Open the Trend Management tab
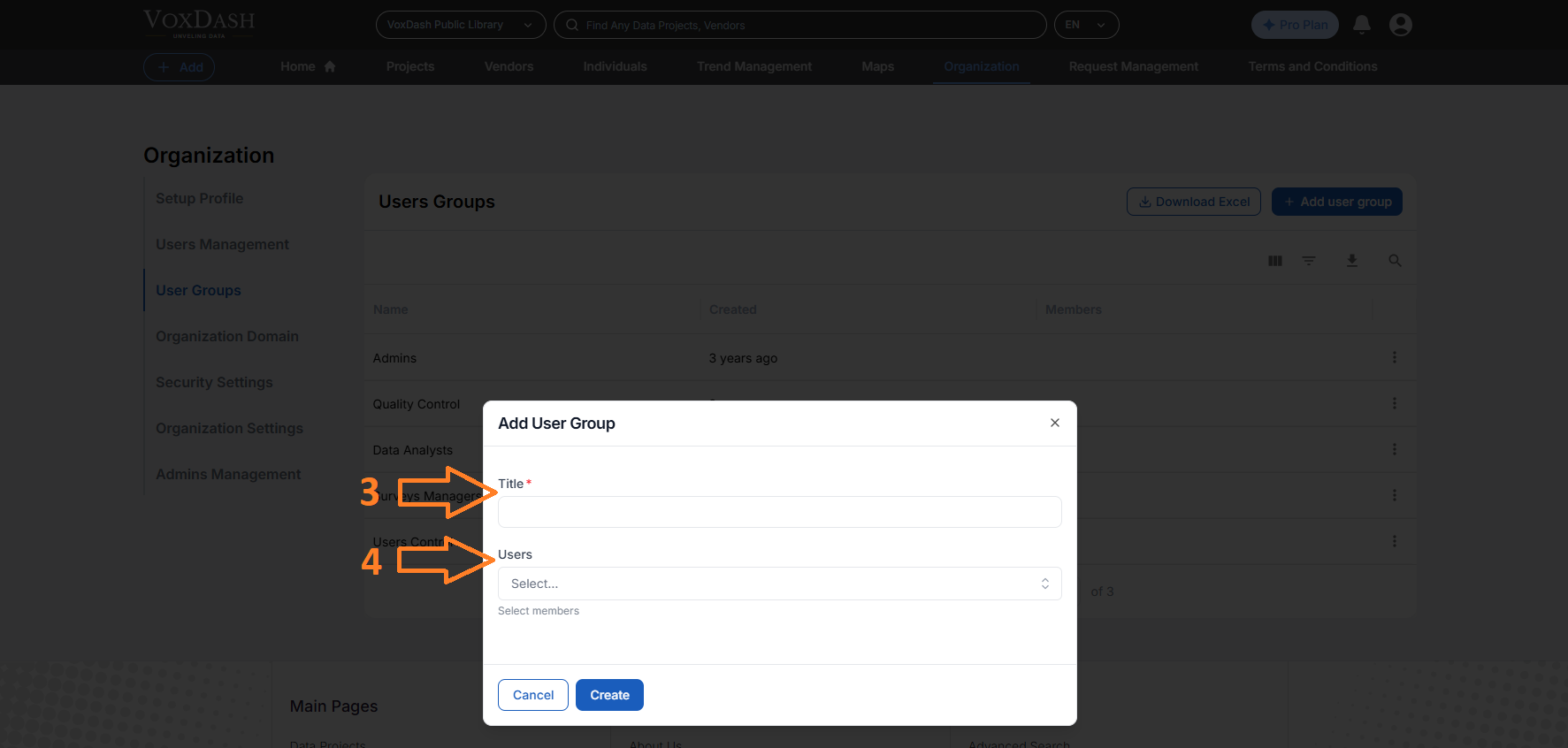The height and width of the screenshot is (748, 1568). (x=754, y=66)
